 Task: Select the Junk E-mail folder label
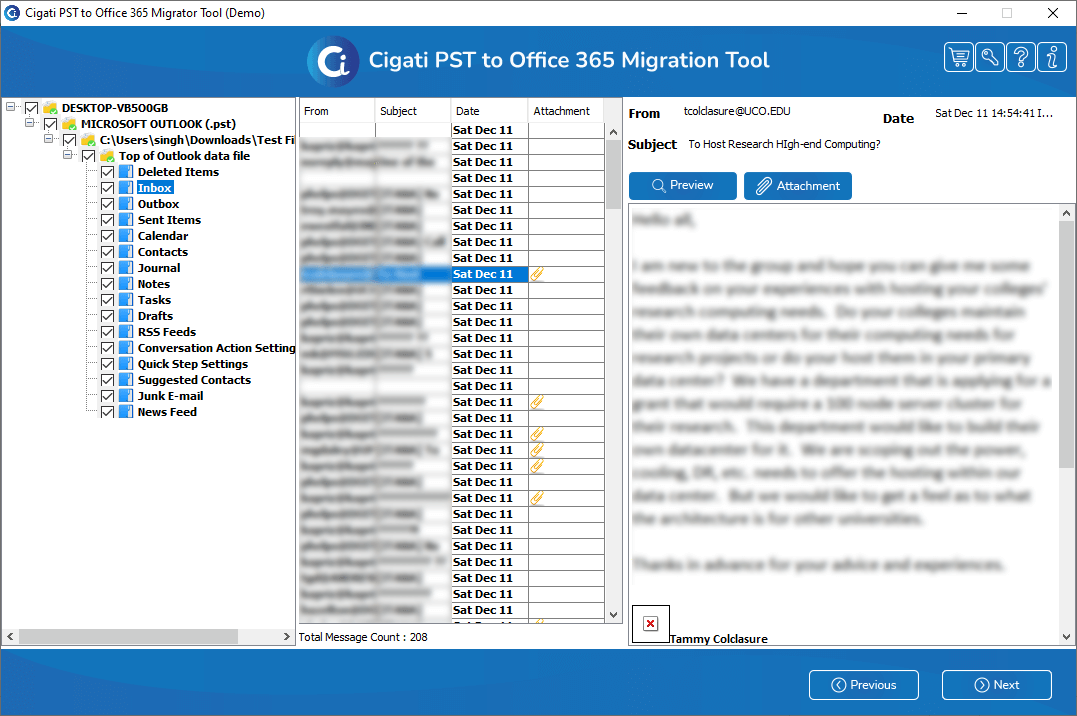tap(170, 396)
